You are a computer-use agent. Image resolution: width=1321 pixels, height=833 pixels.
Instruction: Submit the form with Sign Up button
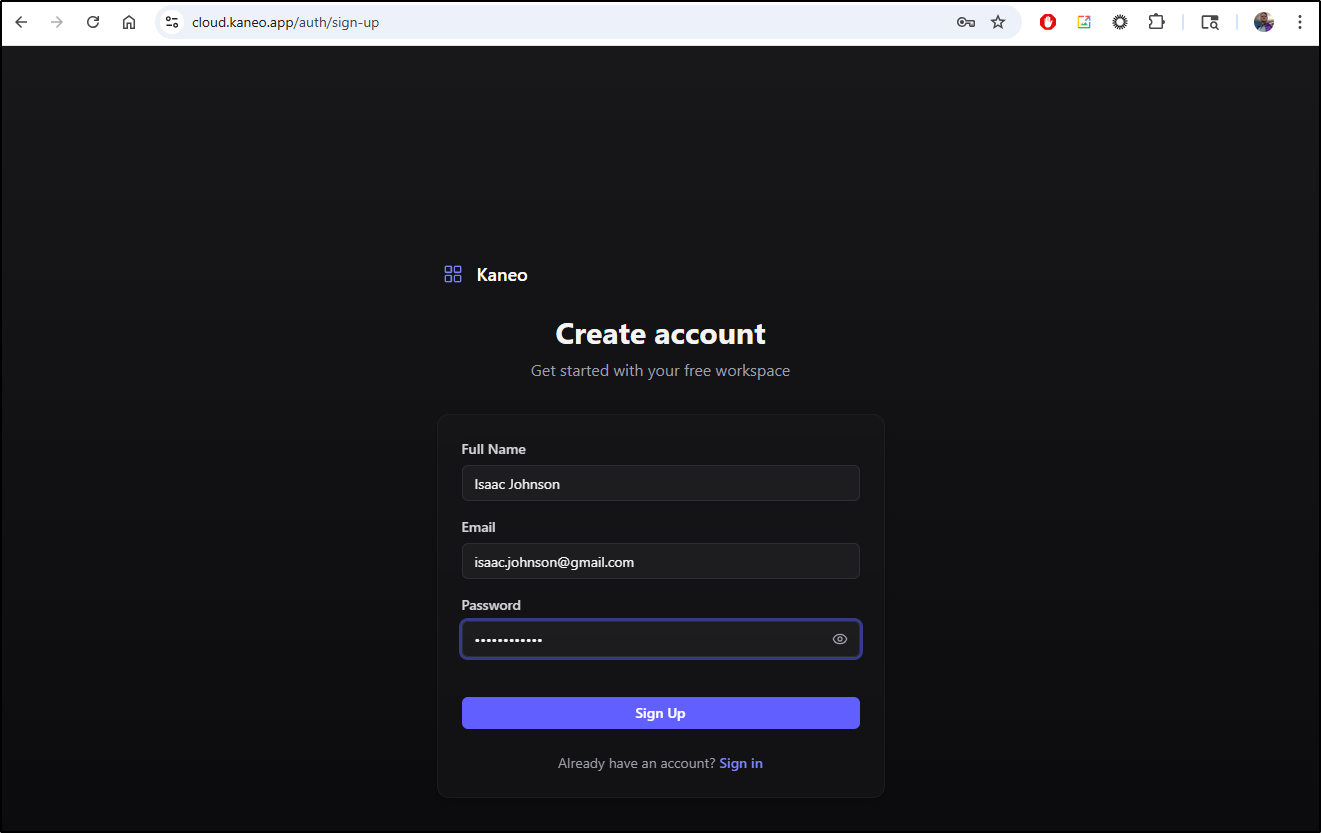(661, 713)
